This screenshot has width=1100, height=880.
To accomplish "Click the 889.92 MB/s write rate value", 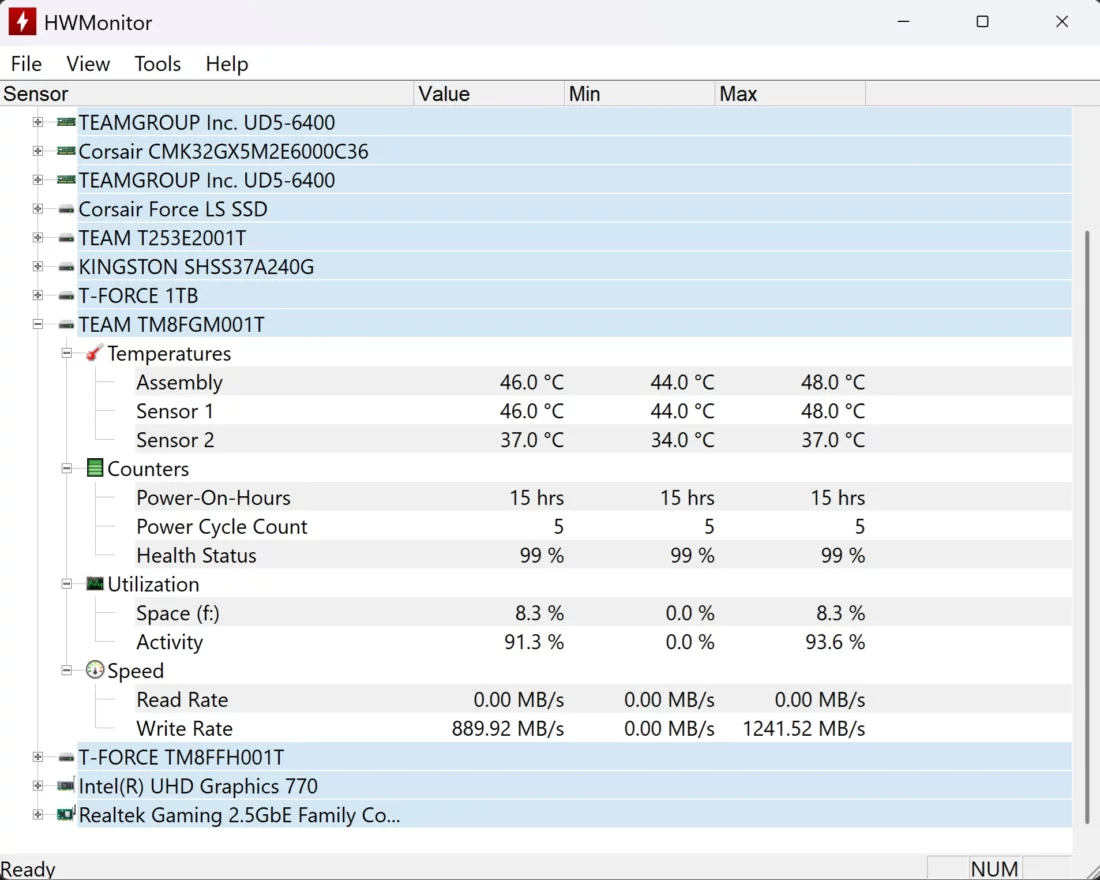I will [508, 728].
